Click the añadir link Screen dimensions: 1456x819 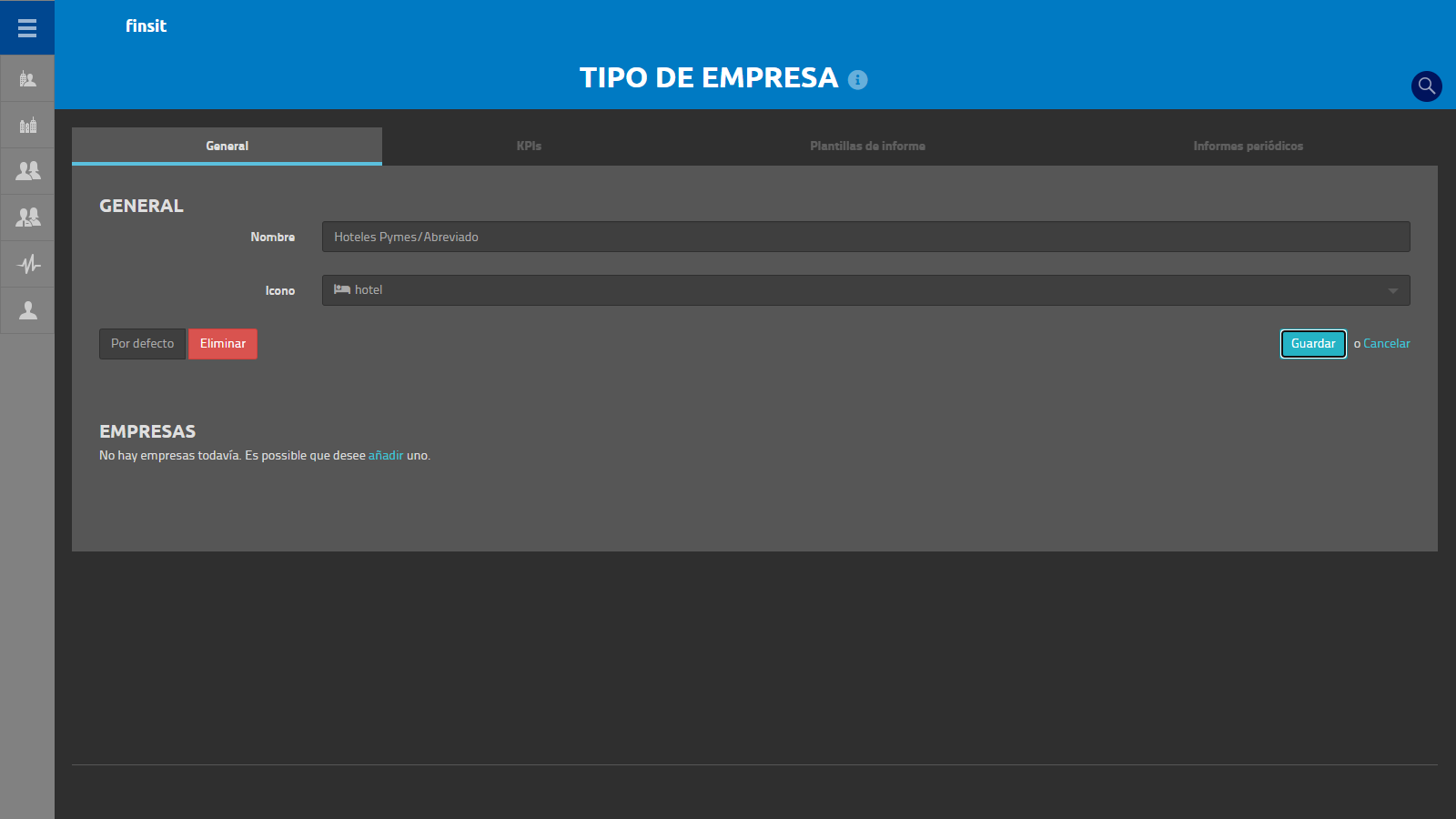[x=386, y=456]
